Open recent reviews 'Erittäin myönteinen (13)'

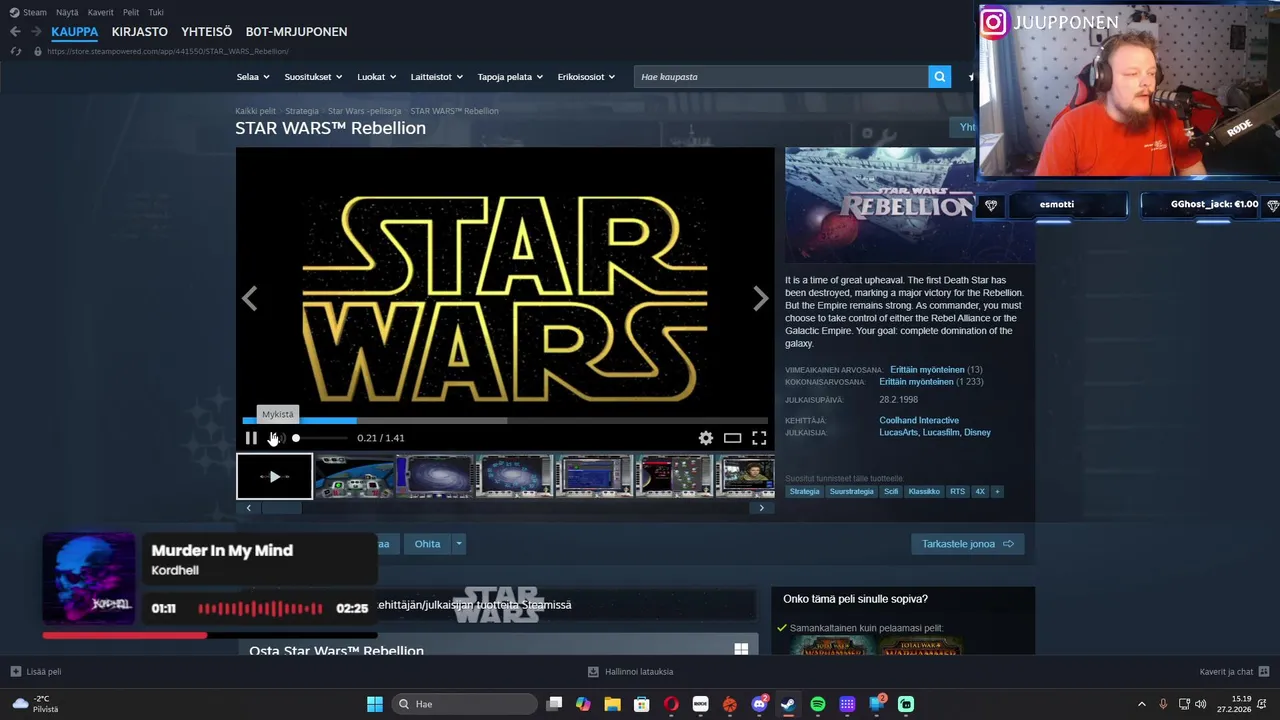(936, 370)
